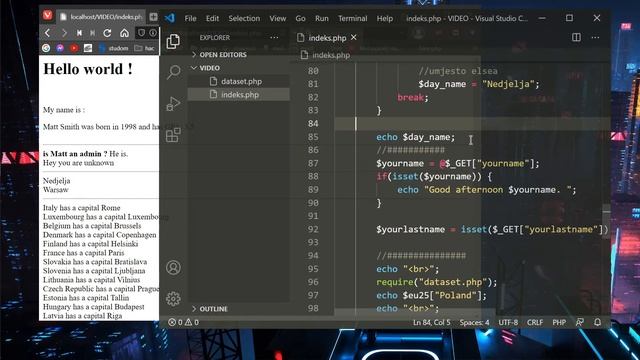Image resolution: width=640 pixels, height=360 pixels.
Task: Click the shield icon in browser address bar
Action: 141,33
